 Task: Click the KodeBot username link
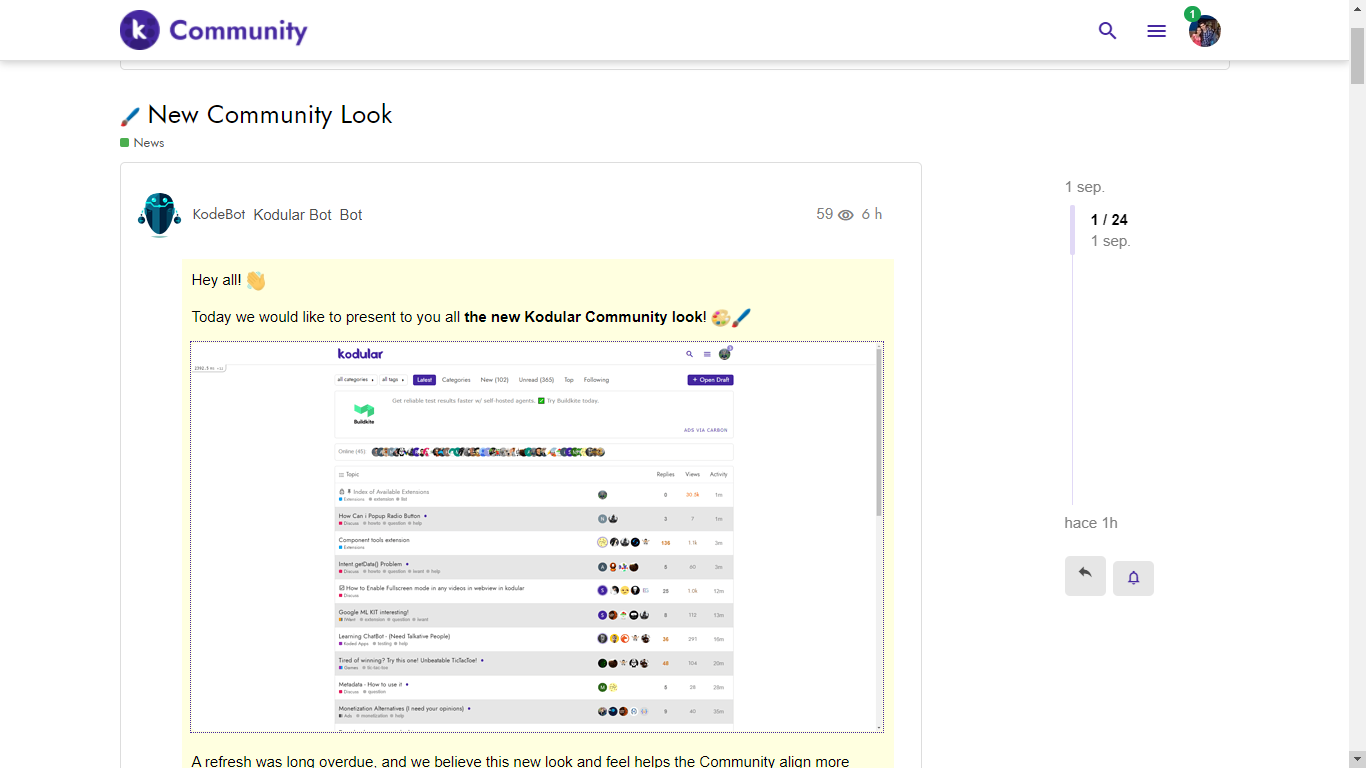click(x=219, y=215)
